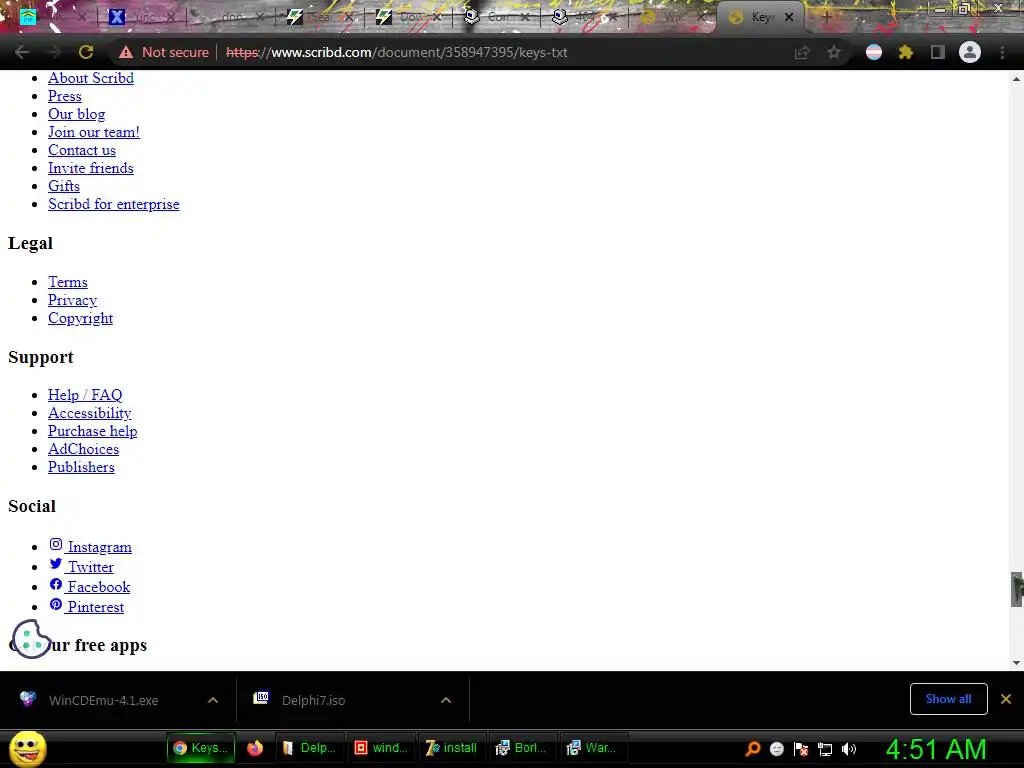Screen dimensions: 1024x768
Task: Click the Twitter bird icon
Action: [56, 564]
